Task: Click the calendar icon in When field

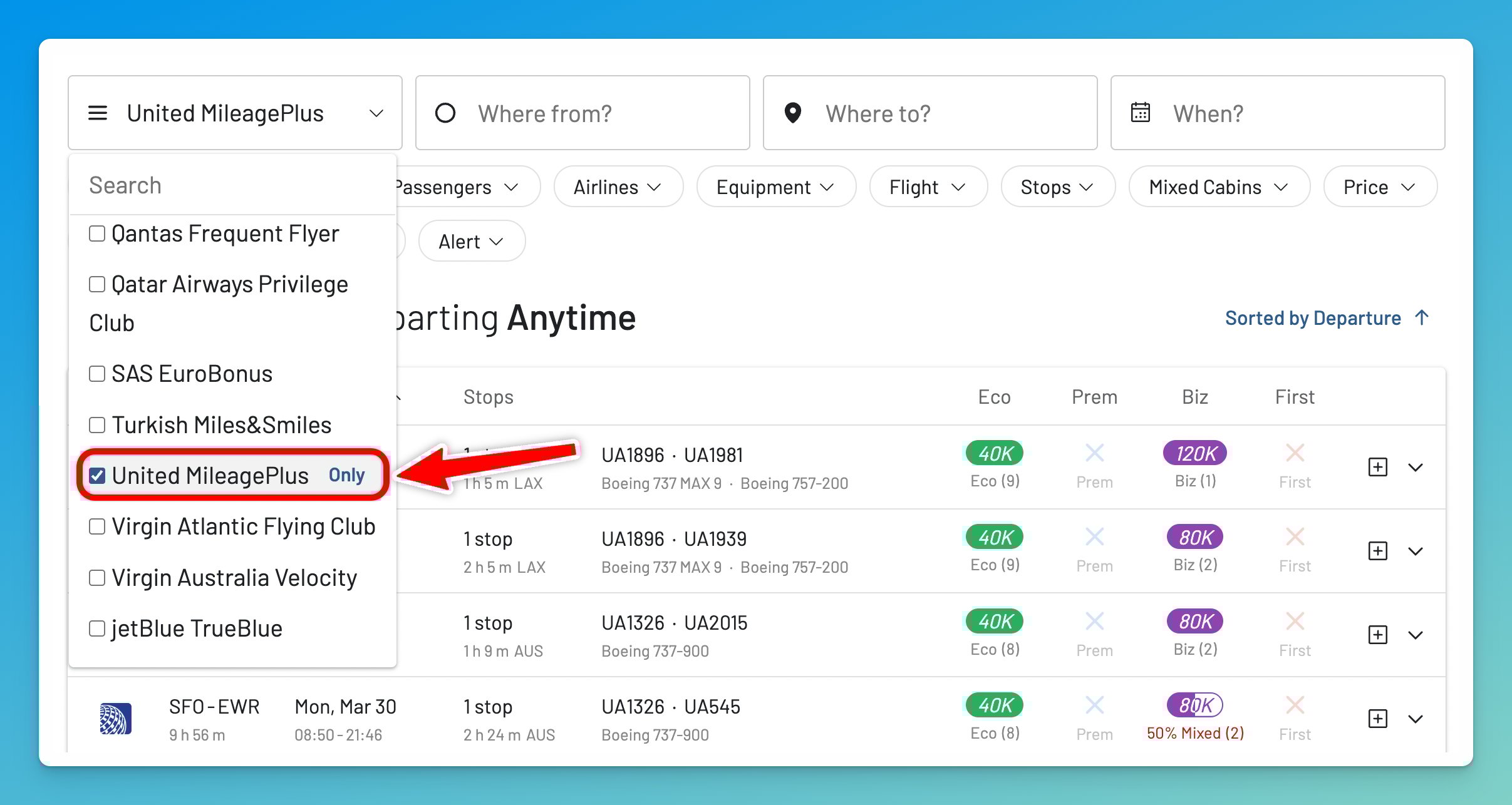Action: (1140, 113)
